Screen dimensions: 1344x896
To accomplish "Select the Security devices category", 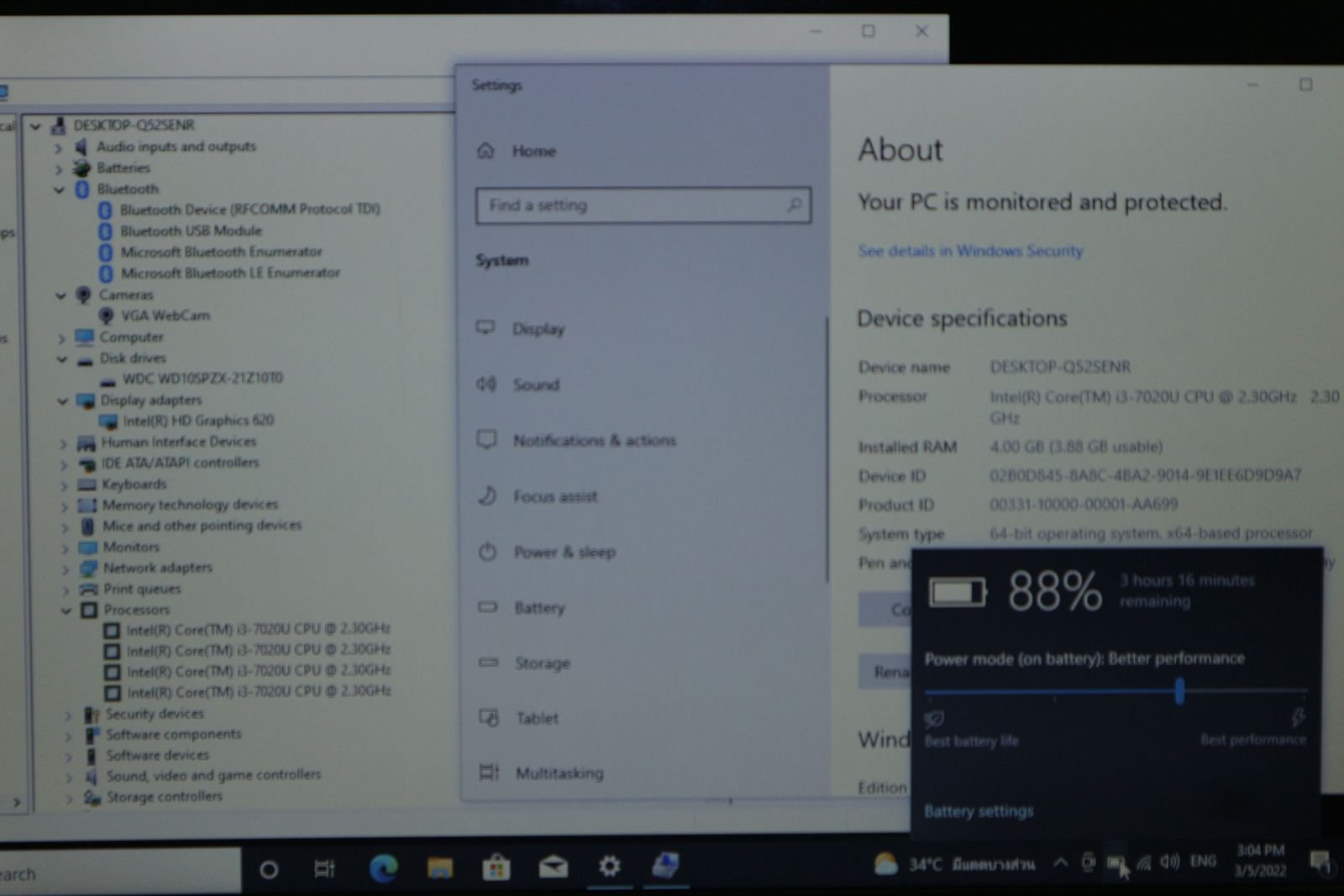I will (x=155, y=714).
